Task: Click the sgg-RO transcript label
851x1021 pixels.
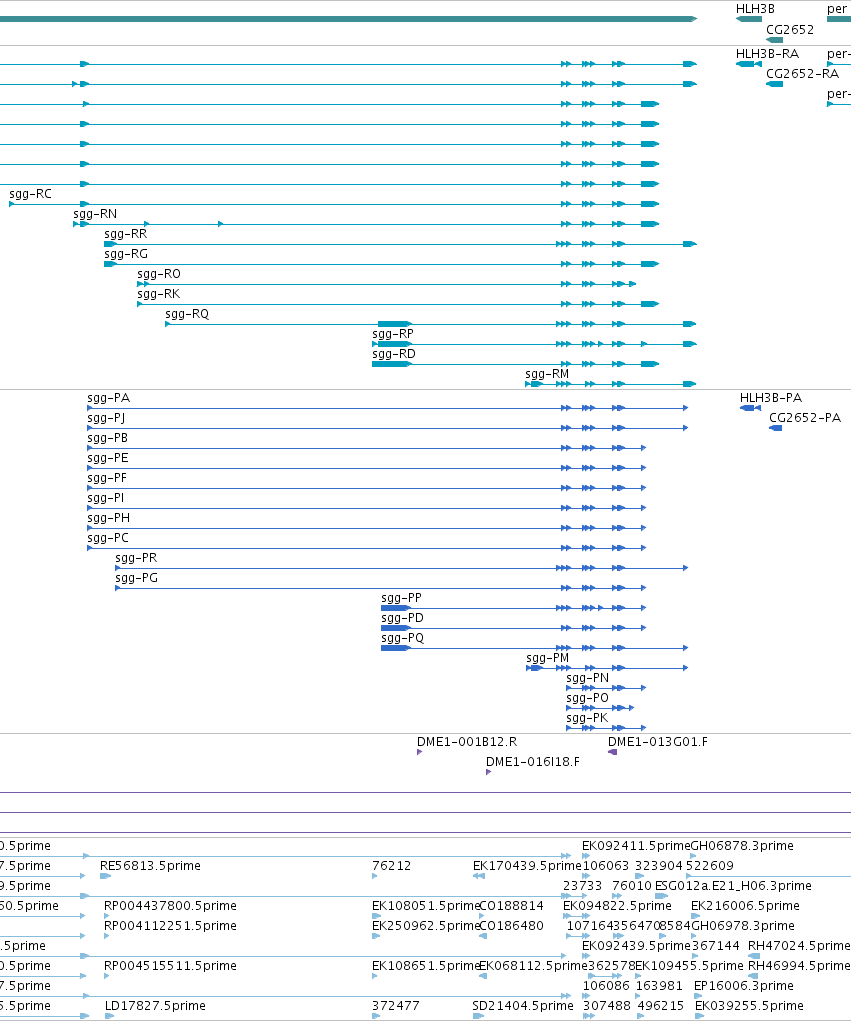Action: point(159,274)
